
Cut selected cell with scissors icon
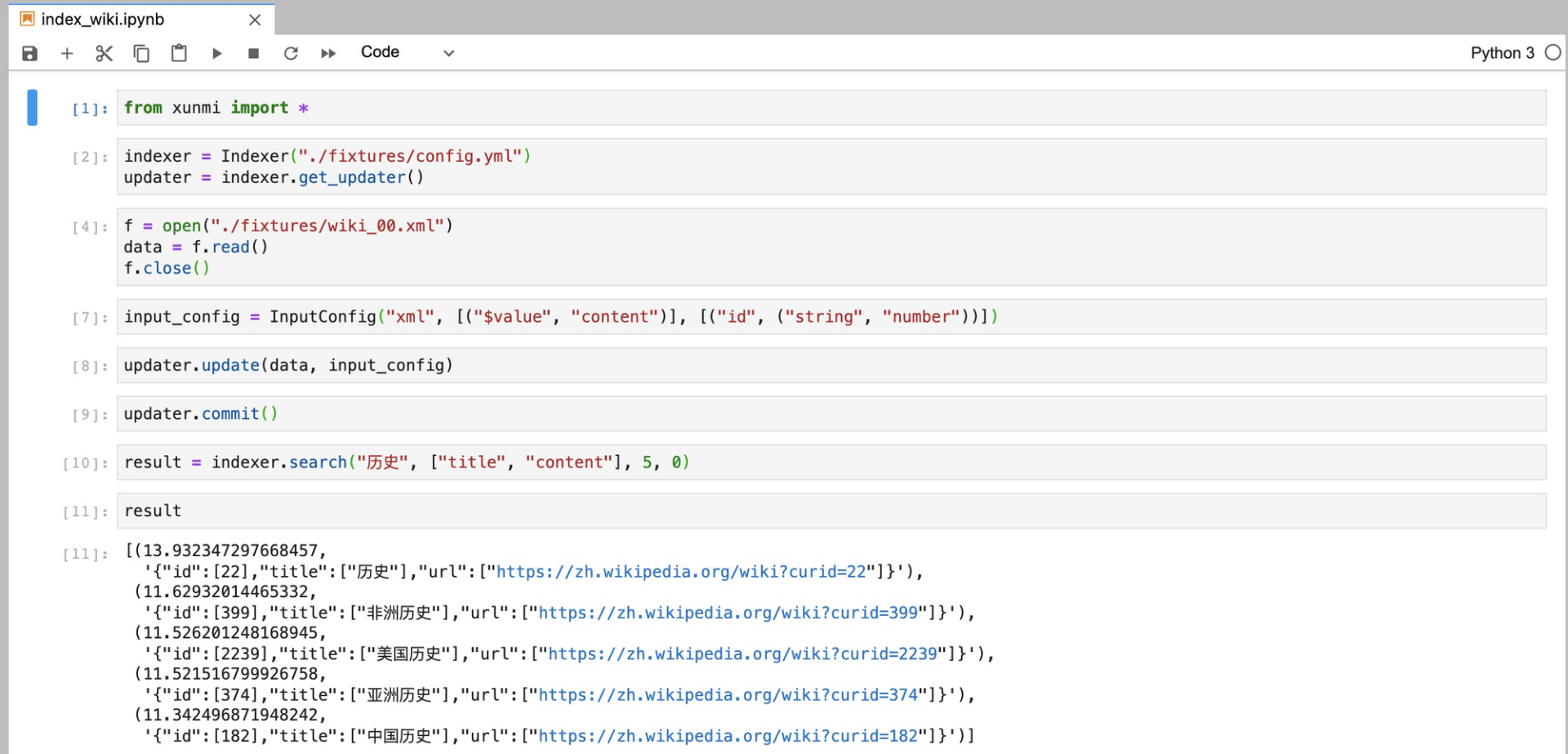pyautogui.click(x=104, y=53)
